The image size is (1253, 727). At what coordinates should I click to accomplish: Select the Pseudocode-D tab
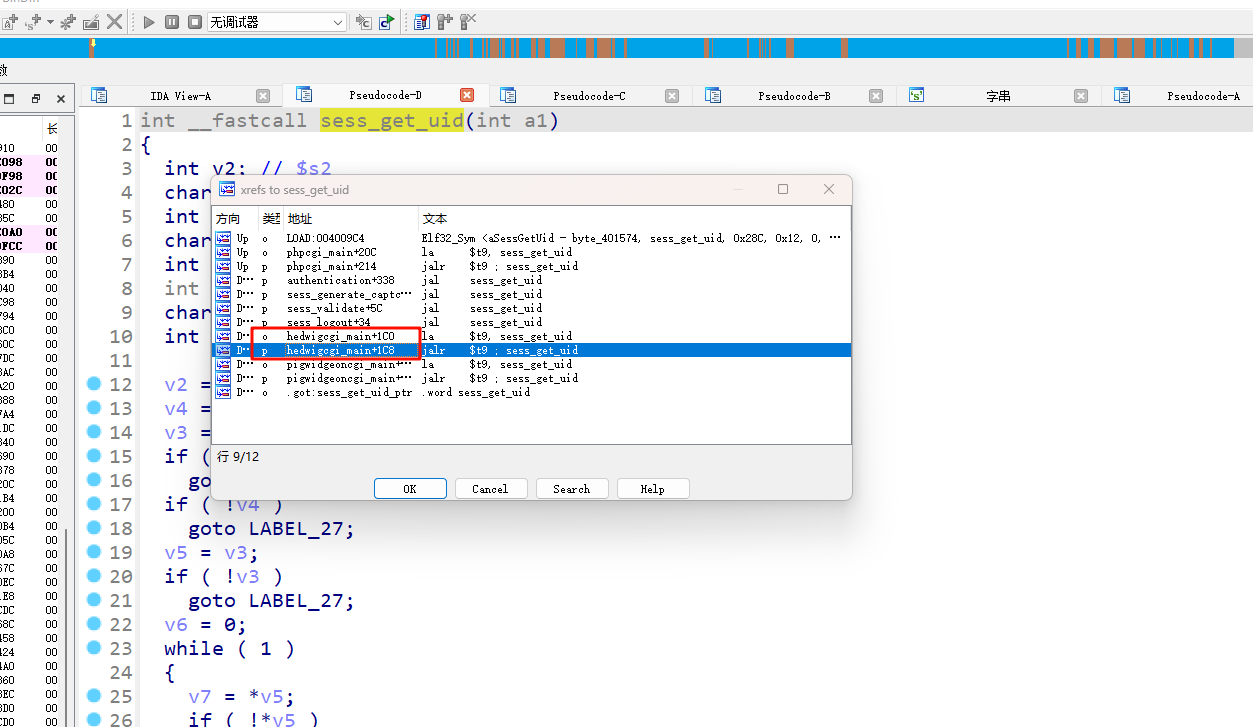pos(385,96)
